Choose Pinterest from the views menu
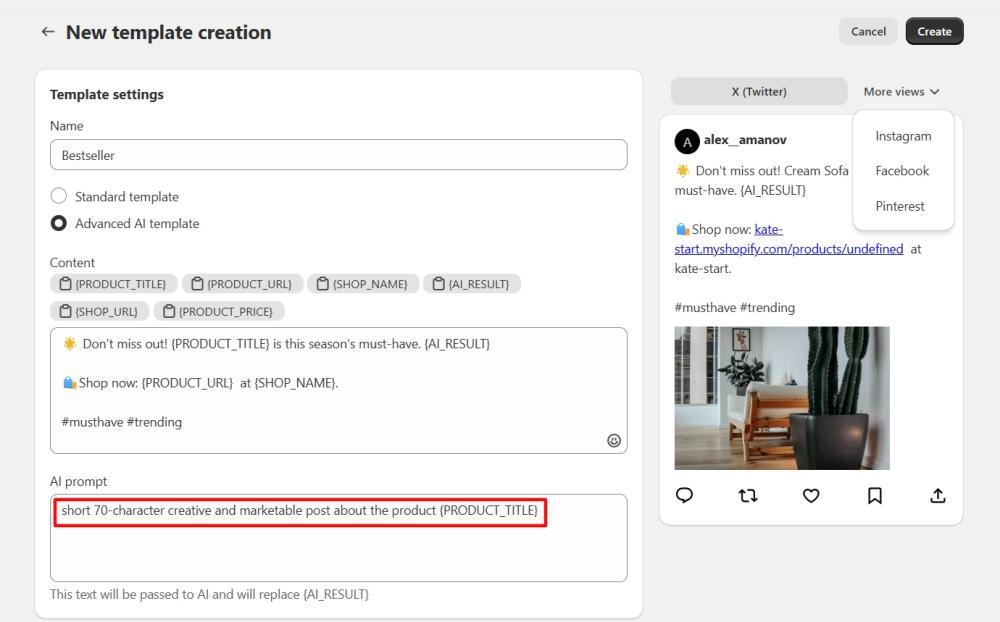Viewport: 1000px width, 622px height. point(900,206)
